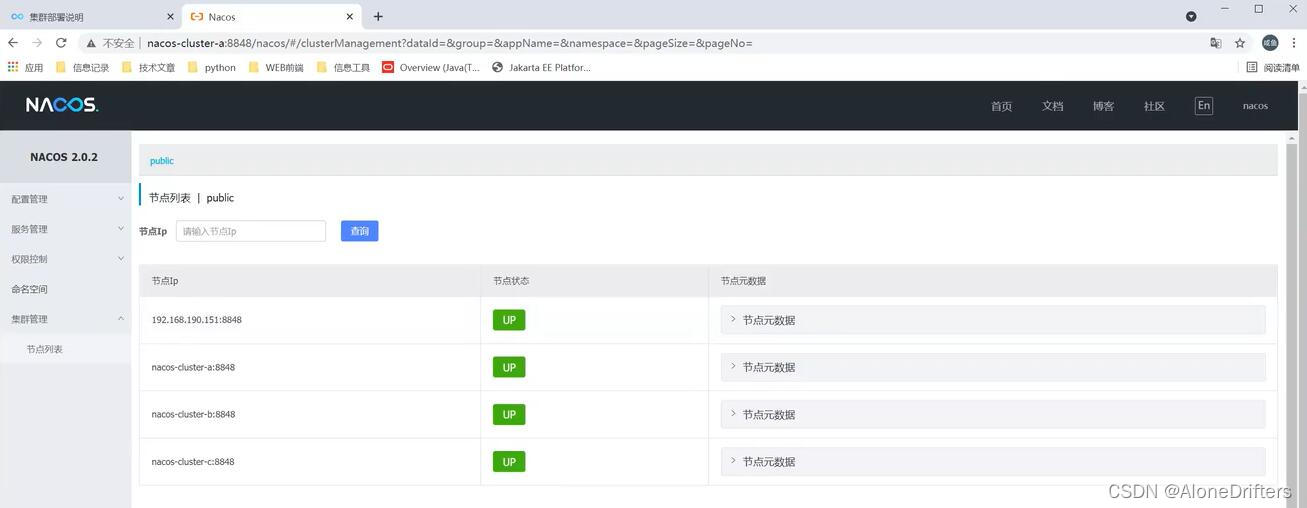Click the nacos-cluster-b:8848 node cell
Viewport: 1307px width, 508px height.
click(310, 414)
